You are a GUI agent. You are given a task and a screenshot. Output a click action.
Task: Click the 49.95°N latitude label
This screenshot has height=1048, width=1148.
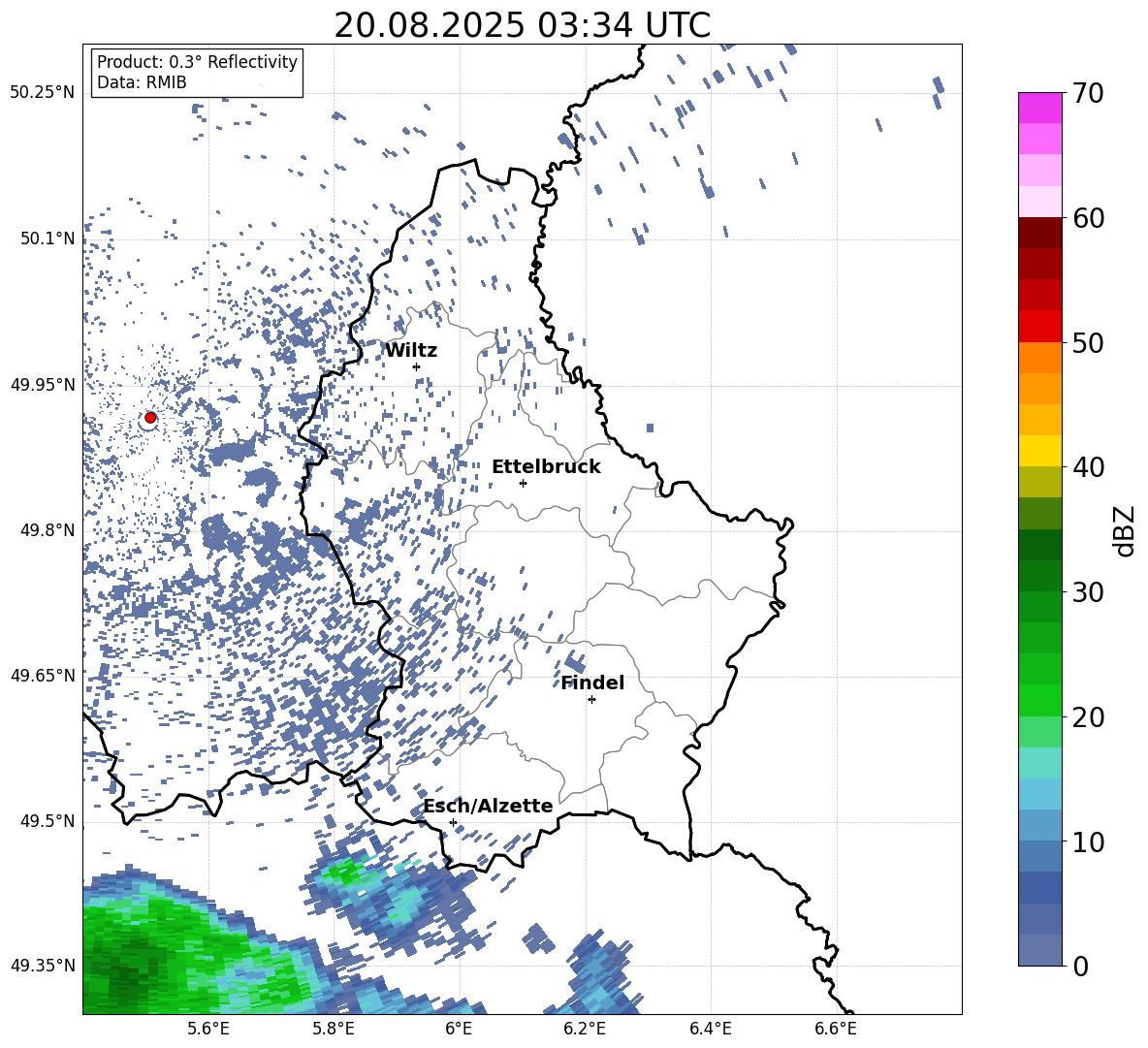pos(43,385)
